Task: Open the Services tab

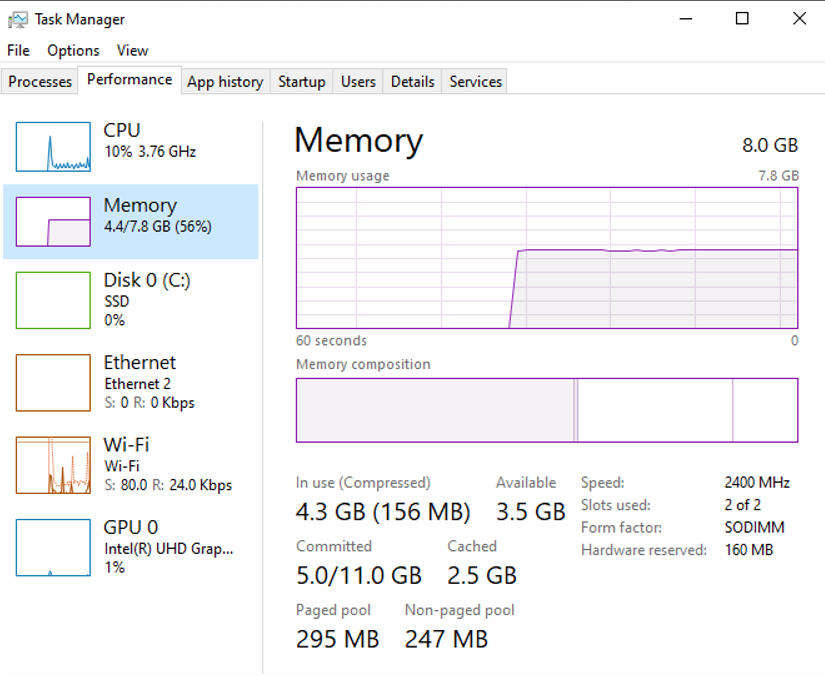Action: pyautogui.click(x=475, y=82)
